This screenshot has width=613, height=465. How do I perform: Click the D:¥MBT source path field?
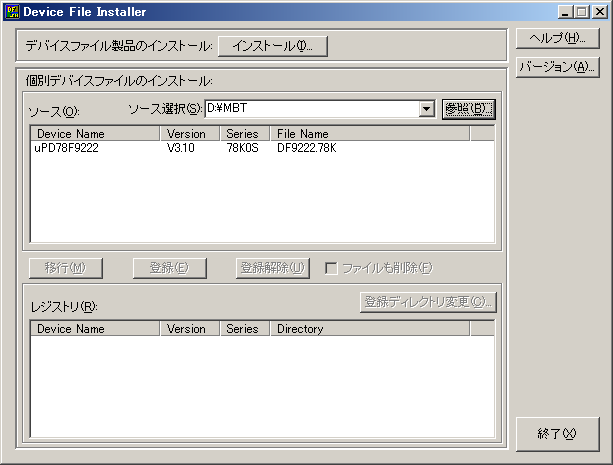click(x=312, y=109)
